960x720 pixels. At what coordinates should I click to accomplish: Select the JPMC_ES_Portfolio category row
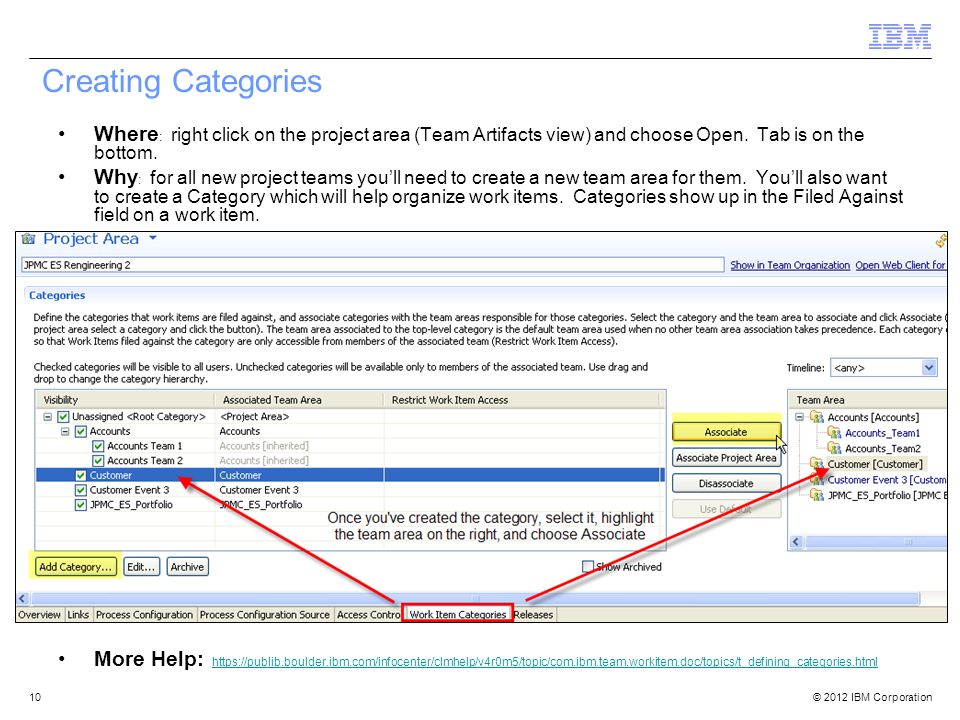pos(350,505)
